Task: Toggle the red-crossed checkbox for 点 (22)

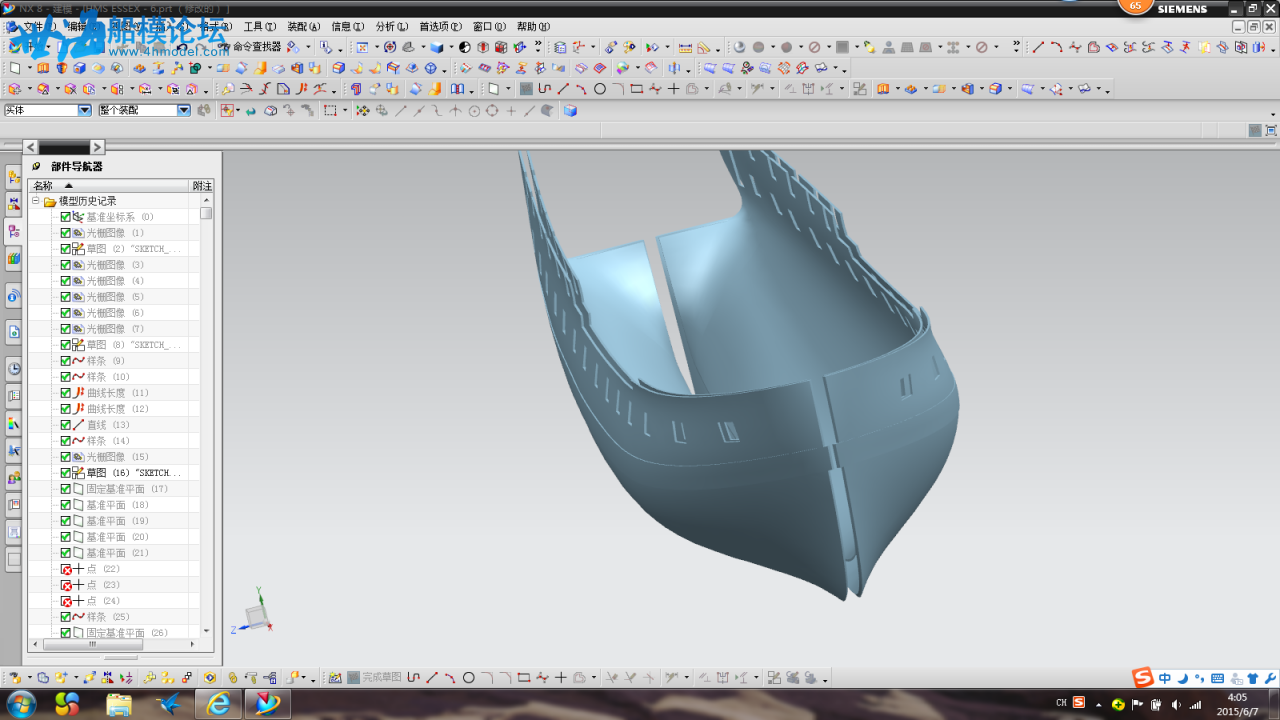Action: (65, 569)
